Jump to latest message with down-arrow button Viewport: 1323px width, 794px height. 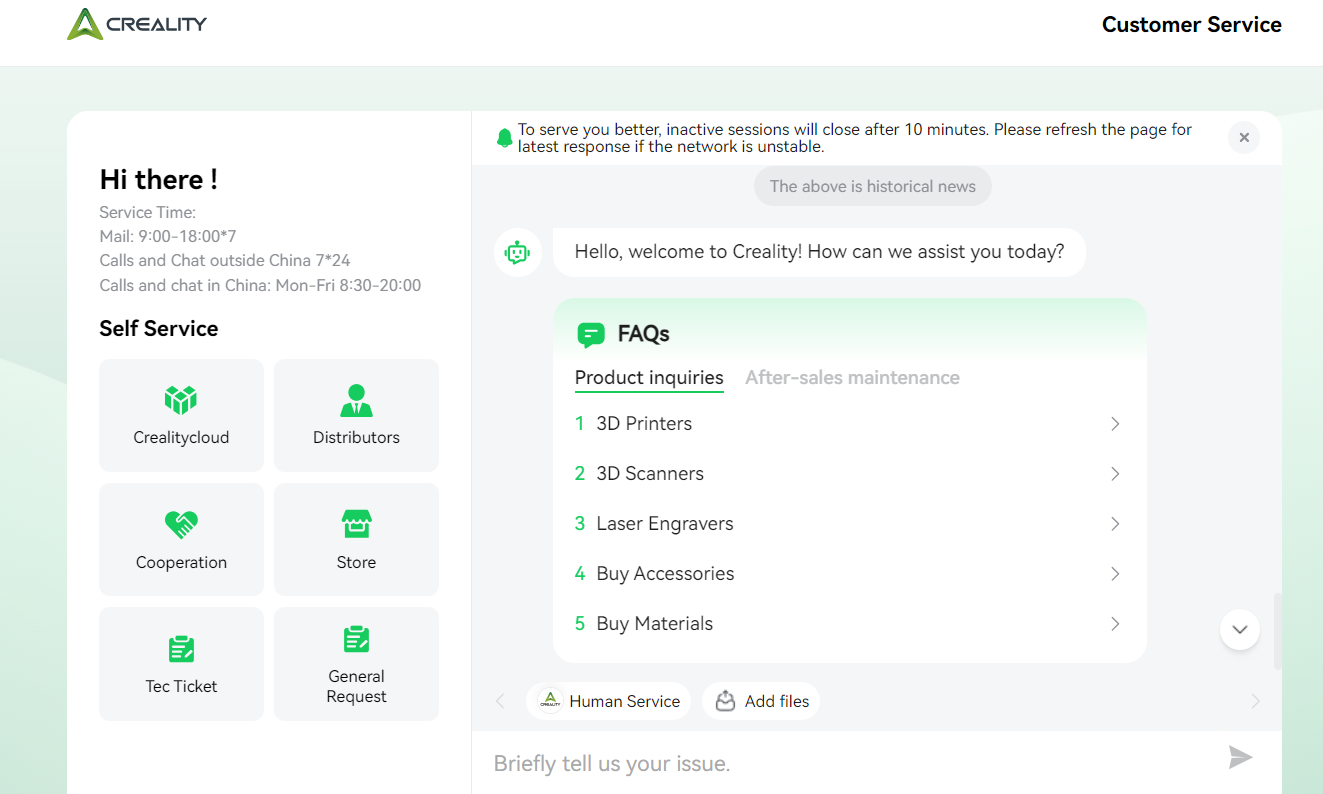1240,630
